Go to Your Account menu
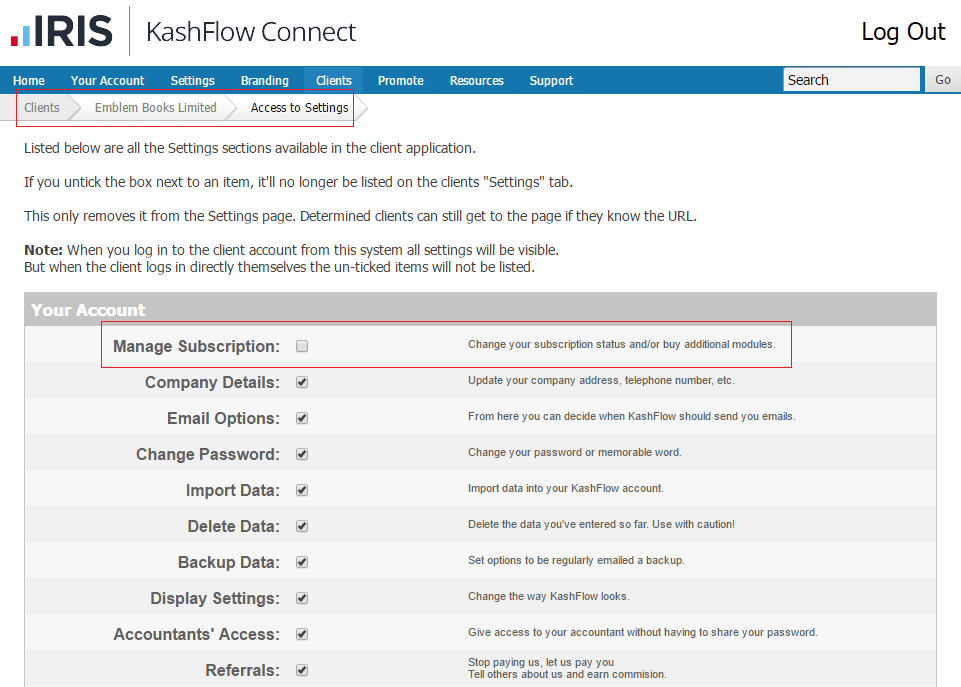The width and height of the screenshot is (961, 687). [x=107, y=81]
